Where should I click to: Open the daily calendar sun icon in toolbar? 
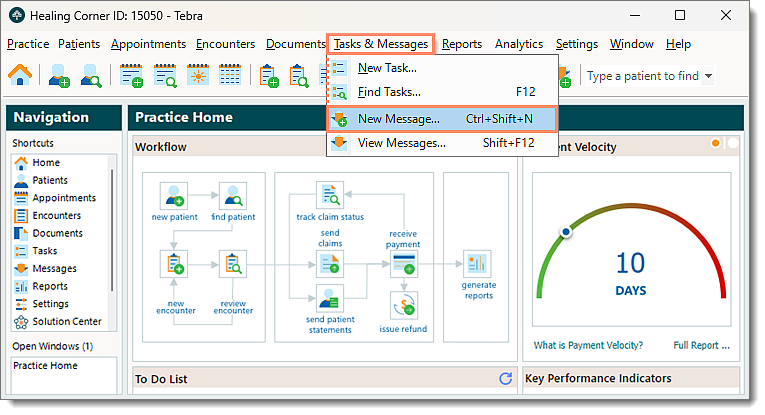tap(198, 75)
